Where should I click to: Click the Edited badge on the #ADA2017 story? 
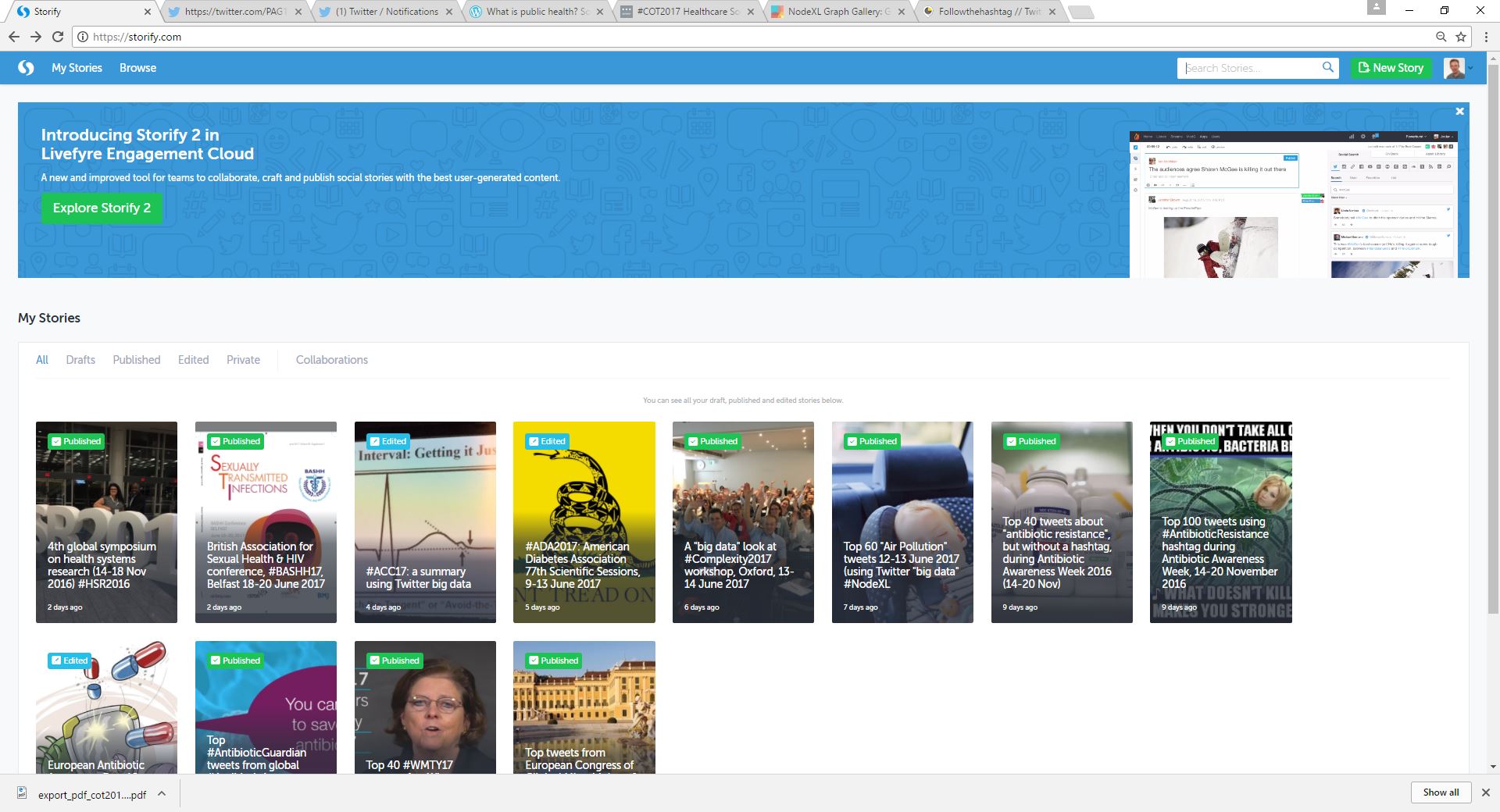(547, 441)
